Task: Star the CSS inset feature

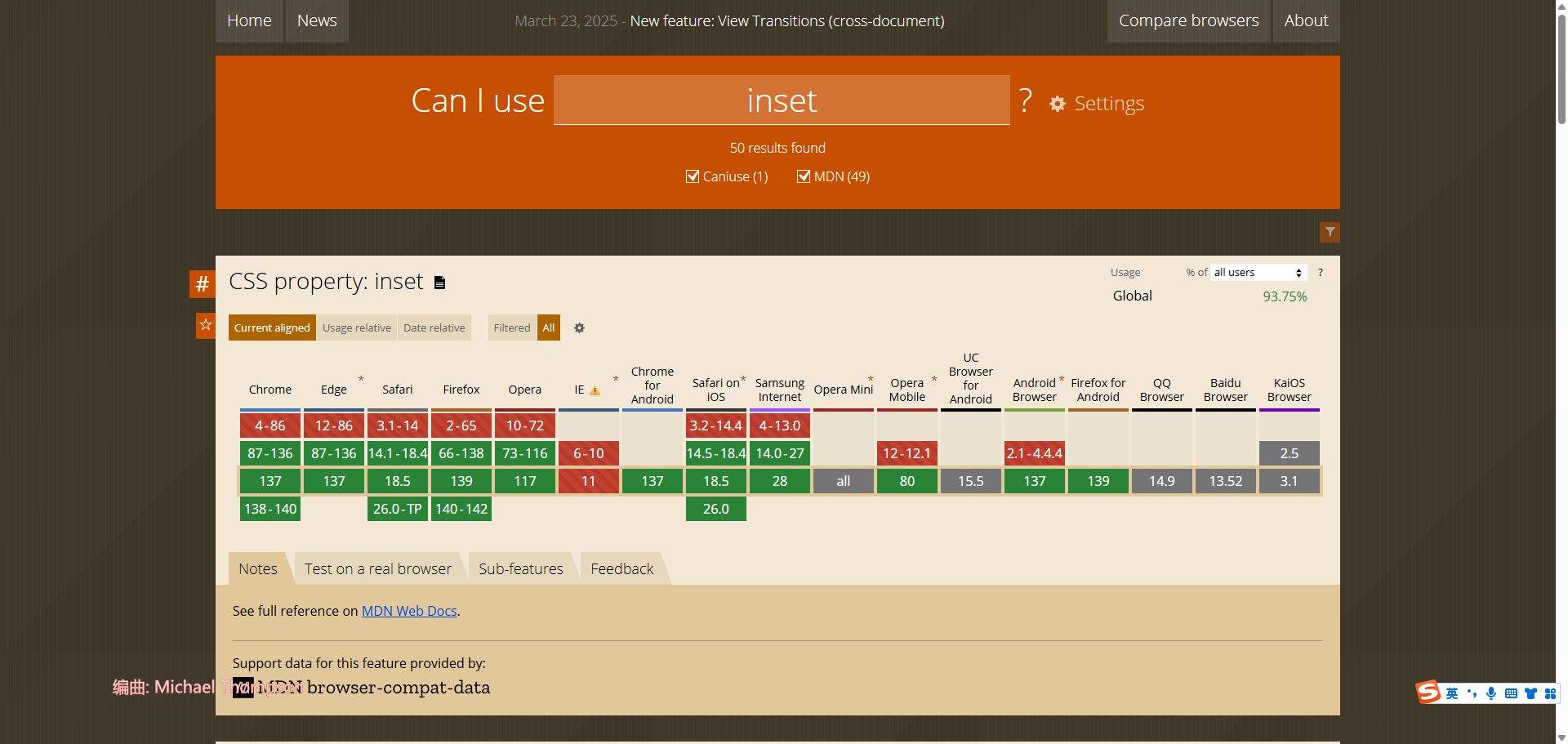Action: click(x=205, y=325)
